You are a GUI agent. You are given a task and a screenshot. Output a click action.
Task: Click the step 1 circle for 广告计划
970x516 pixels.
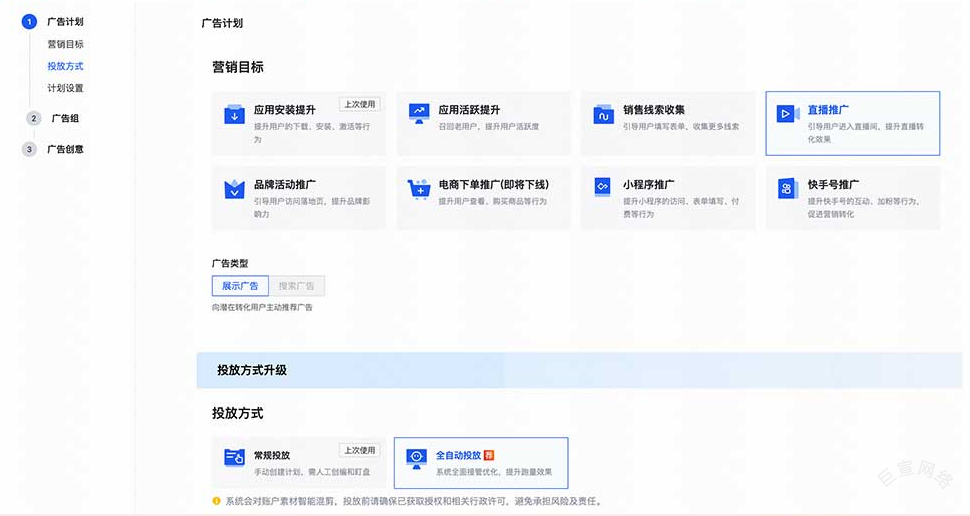[x=29, y=22]
